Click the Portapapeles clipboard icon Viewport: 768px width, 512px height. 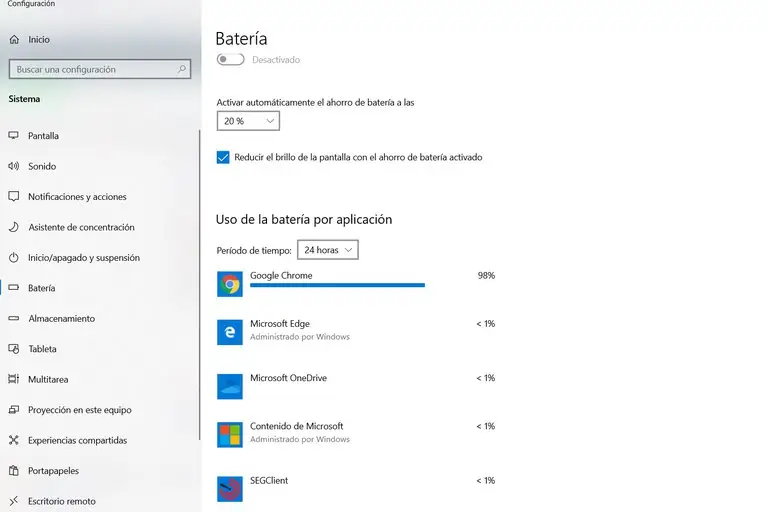pos(14,470)
